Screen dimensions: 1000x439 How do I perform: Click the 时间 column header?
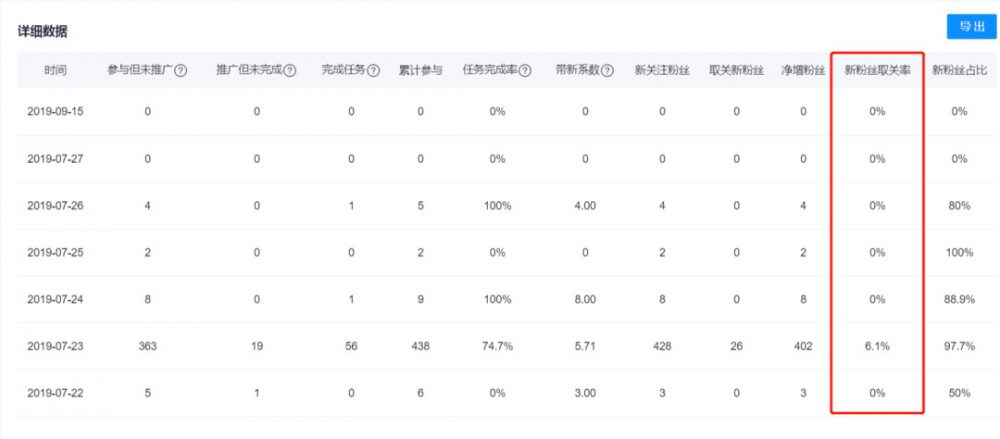point(56,71)
